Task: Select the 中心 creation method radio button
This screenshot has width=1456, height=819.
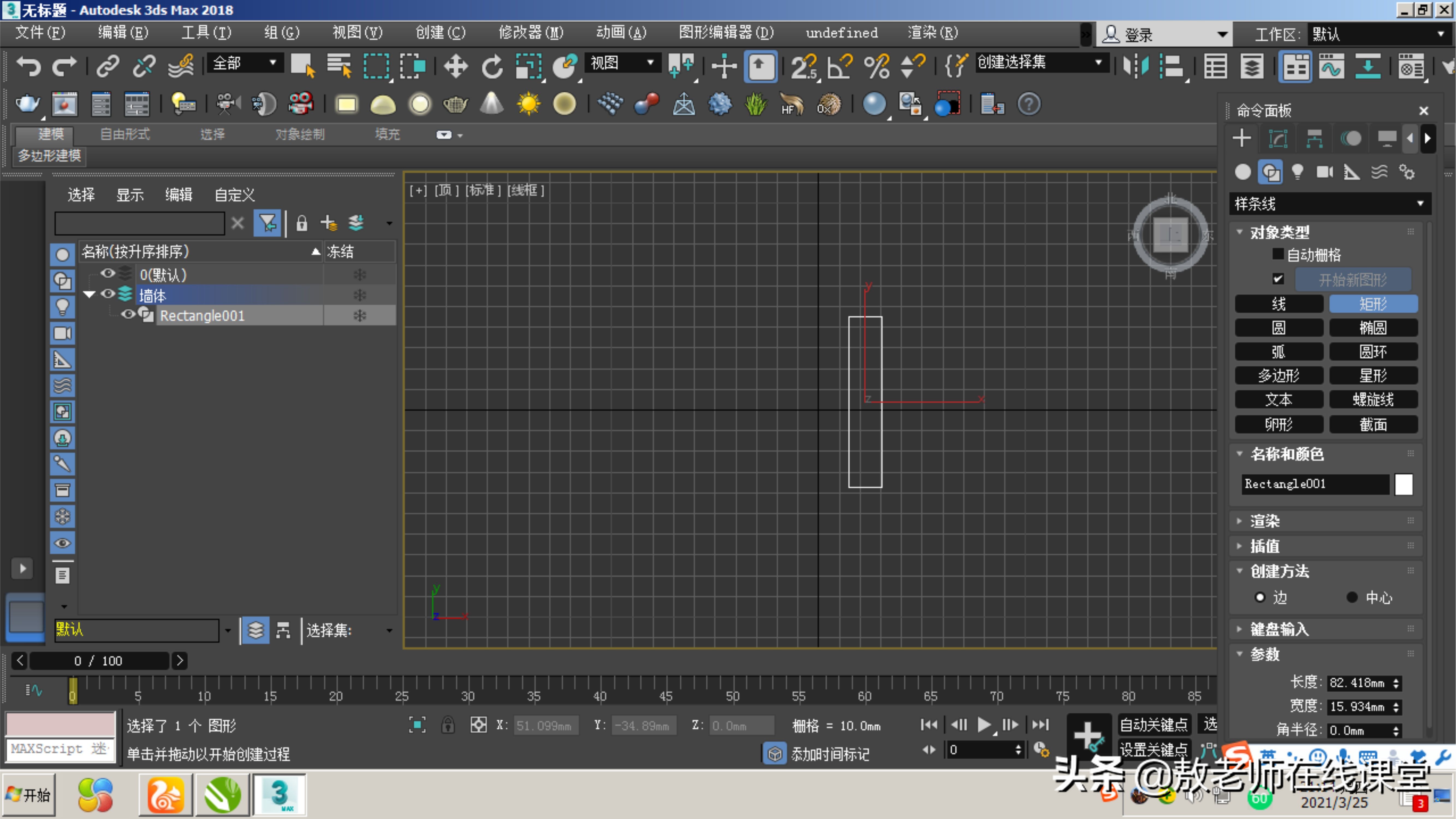Action: pos(1352,597)
